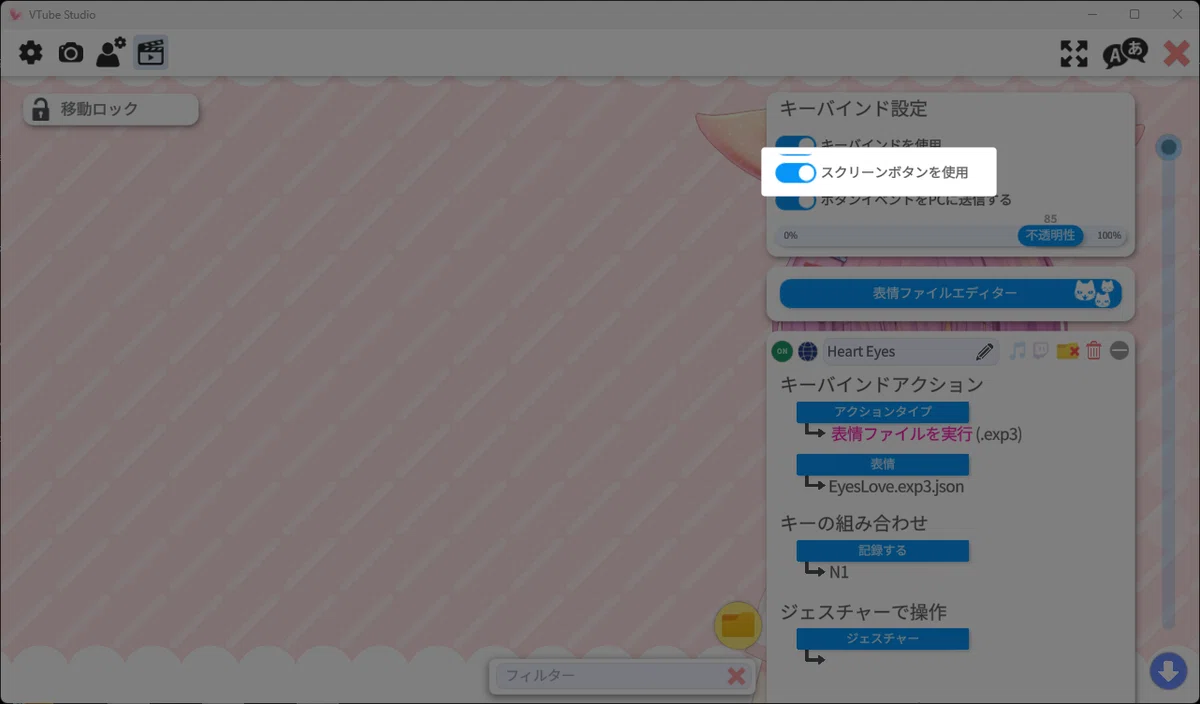Open the gear settings icon
The image size is (1200, 704).
click(x=31, y=53)
